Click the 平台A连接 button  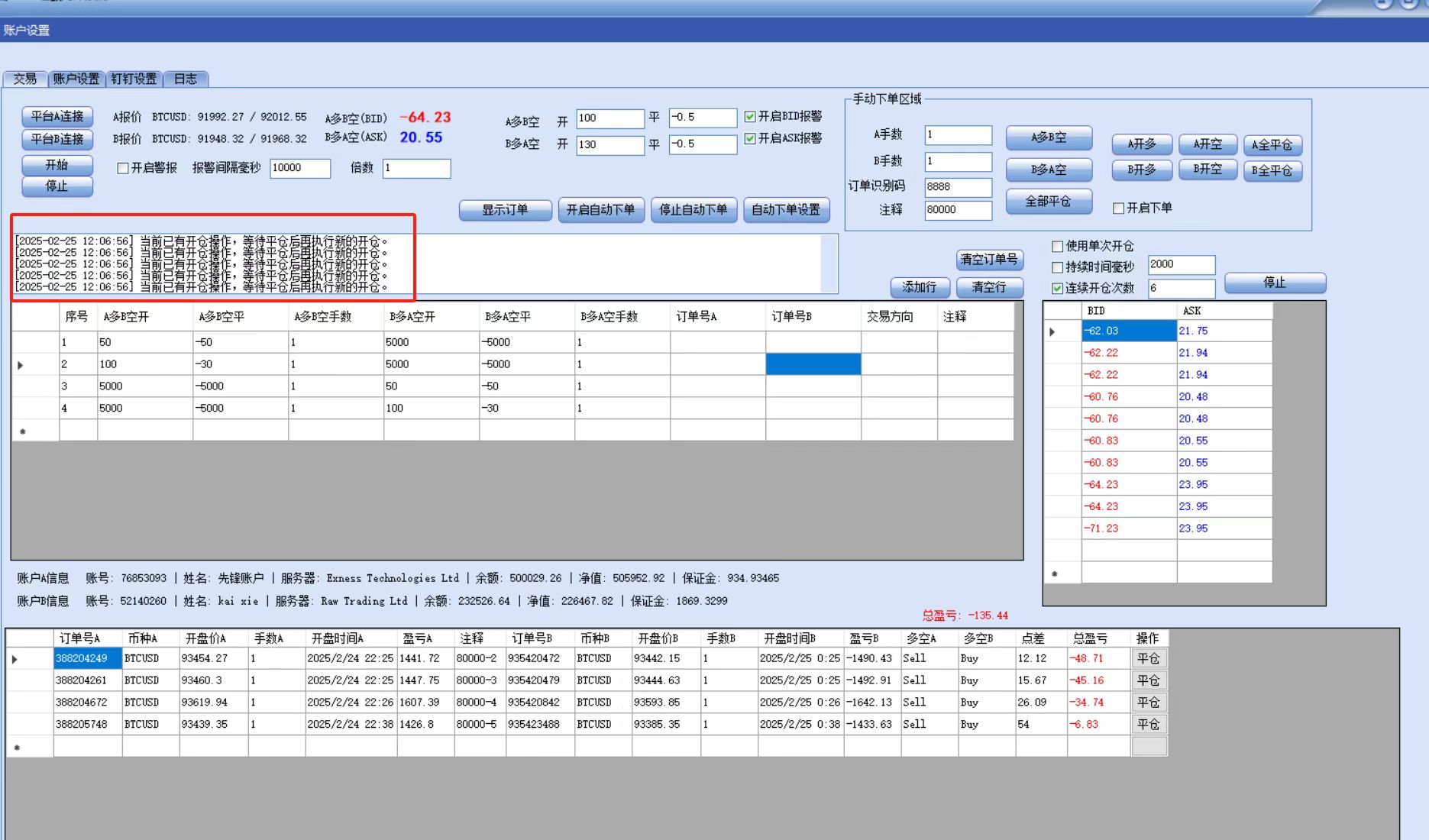[x=57, y=116]
